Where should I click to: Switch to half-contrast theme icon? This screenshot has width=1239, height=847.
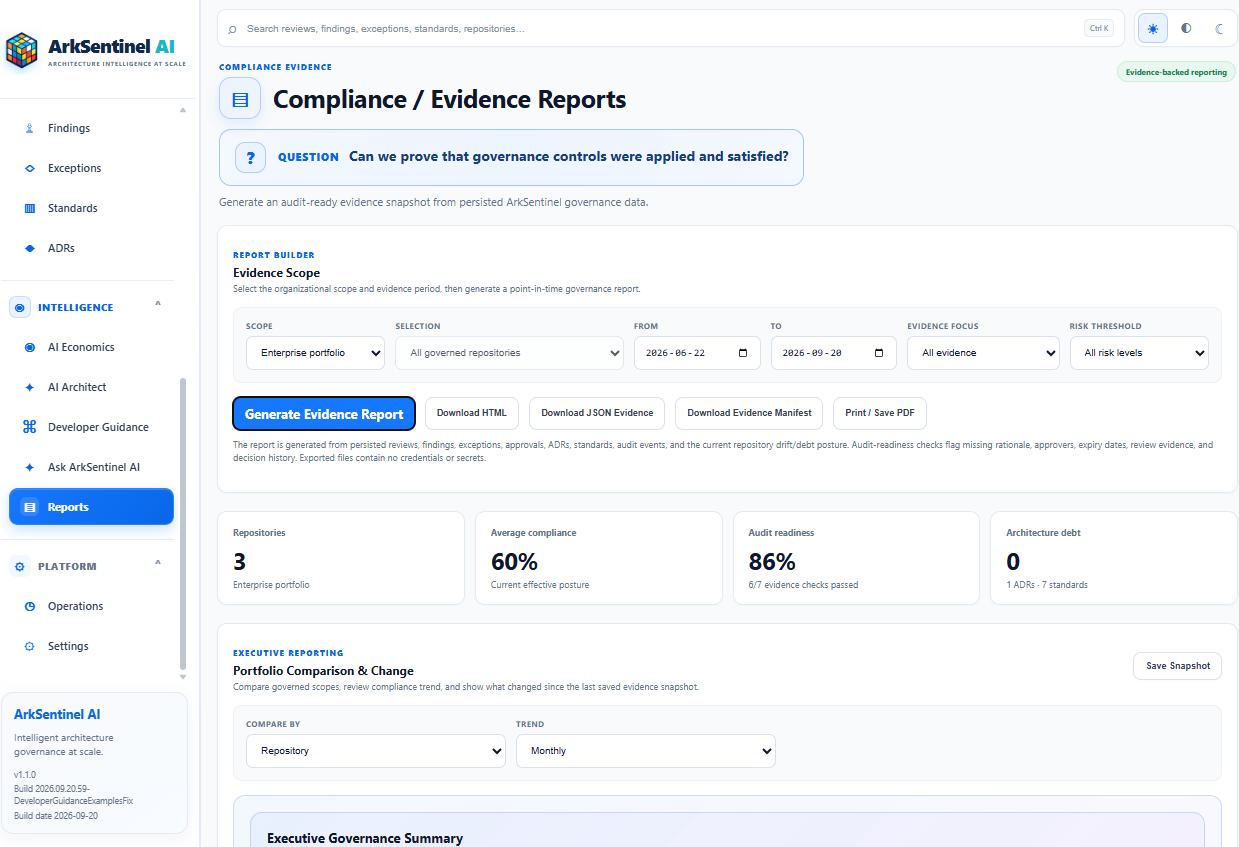click(x=1186, y=28)
